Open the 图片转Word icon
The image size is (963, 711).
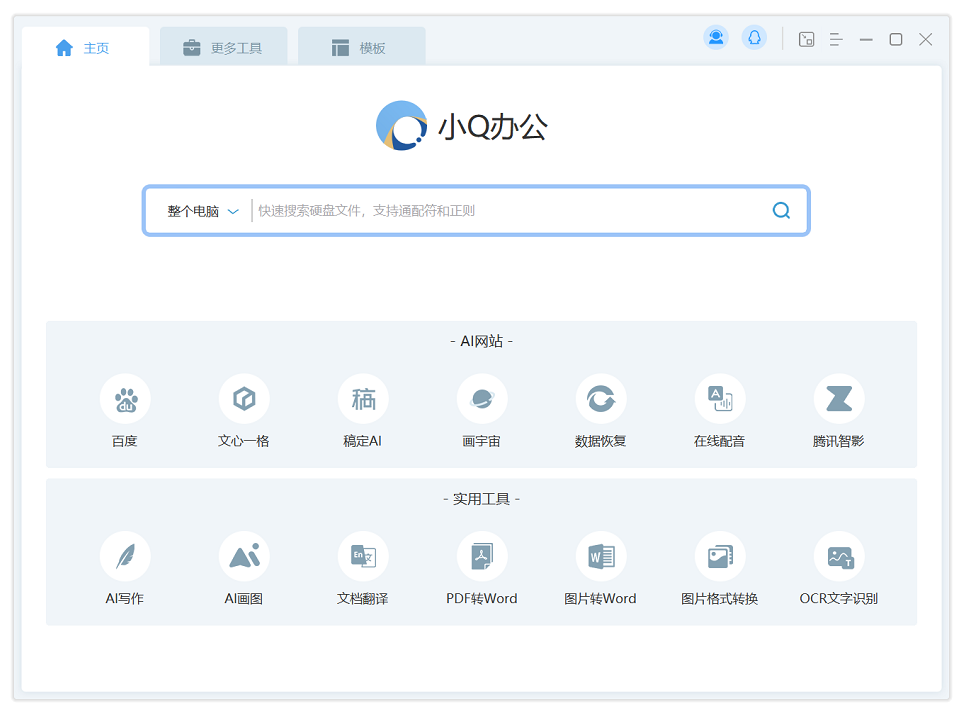point(601,556)
